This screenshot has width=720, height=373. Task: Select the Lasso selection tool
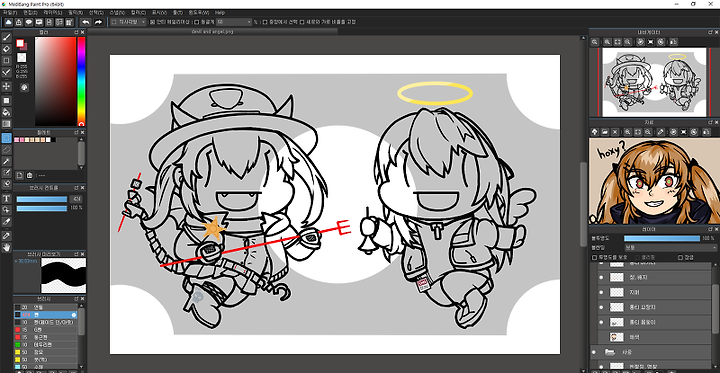pos(6,149)
